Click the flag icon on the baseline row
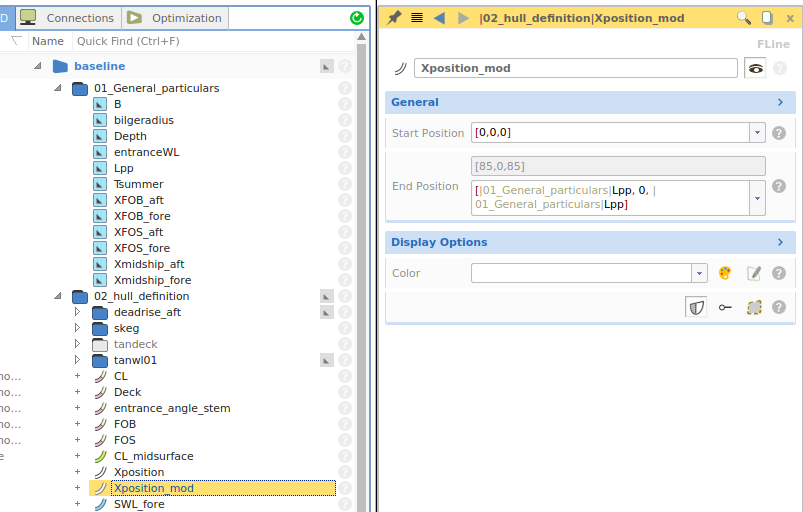 tap(327, 66)
